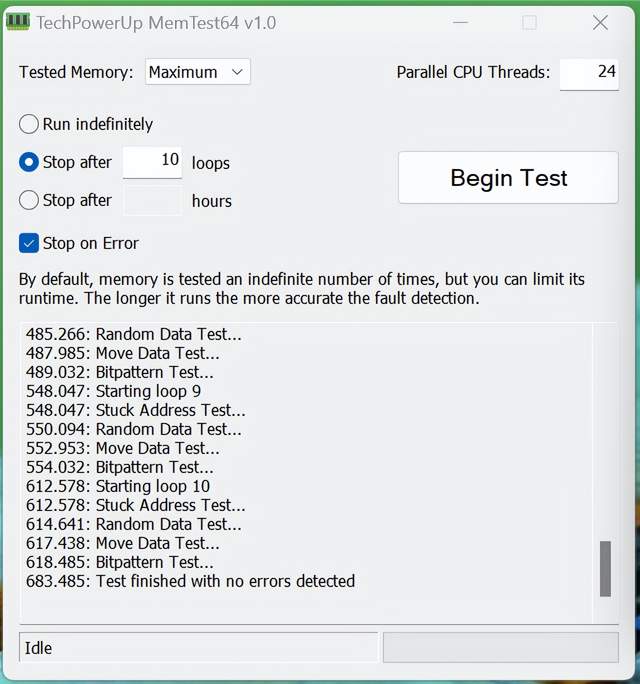Click log line '617.438: Move Data Test...'

click(x=123, y=543)
